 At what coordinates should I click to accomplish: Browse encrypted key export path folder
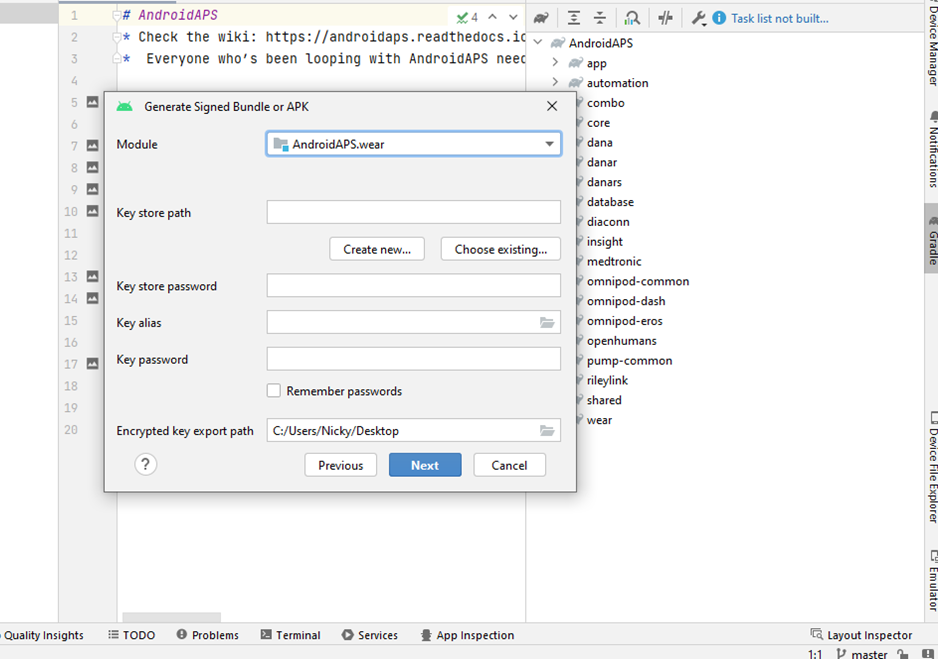(x=547, y=431)
